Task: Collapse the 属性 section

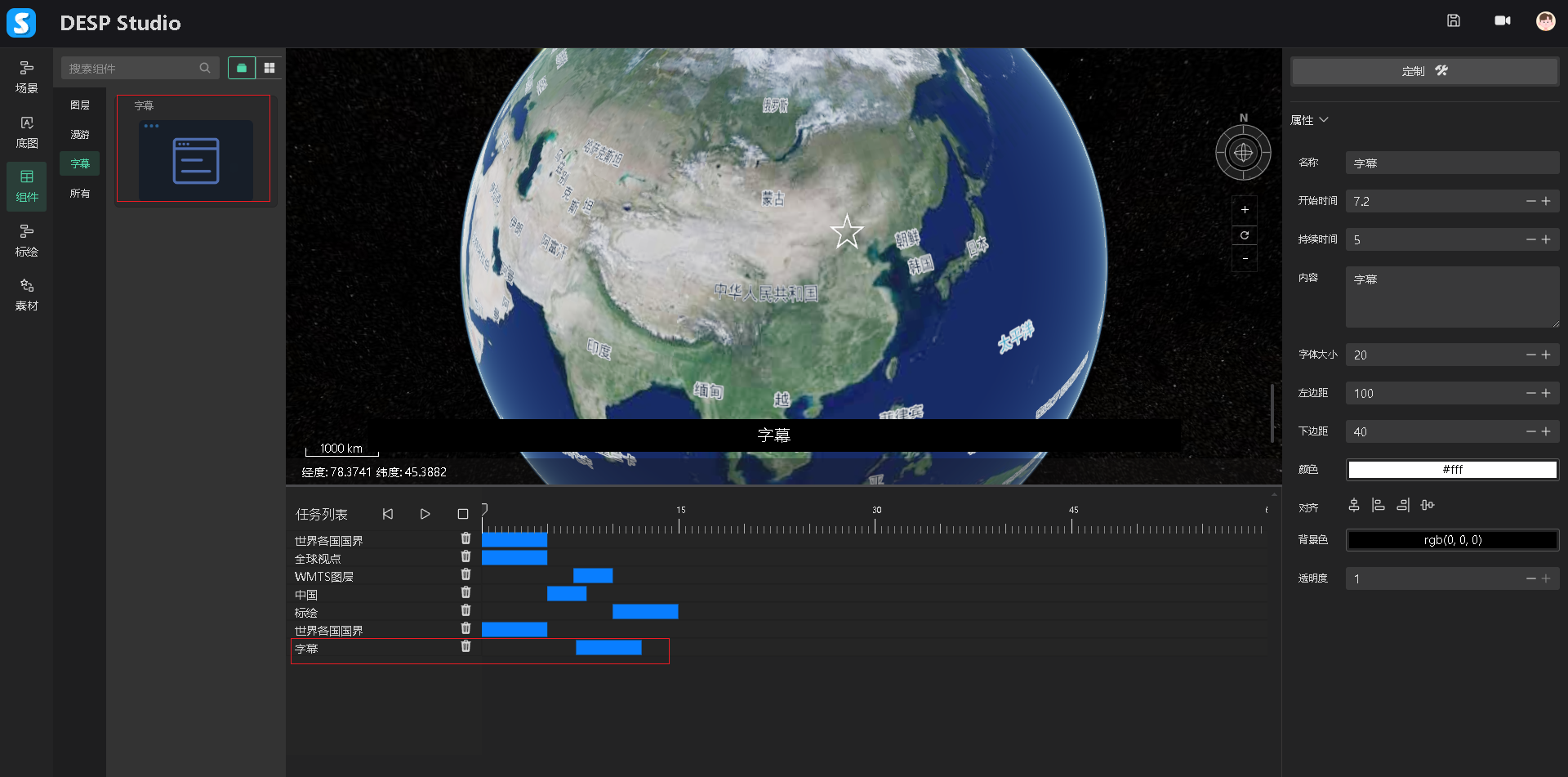Action: pos(1324,120)
